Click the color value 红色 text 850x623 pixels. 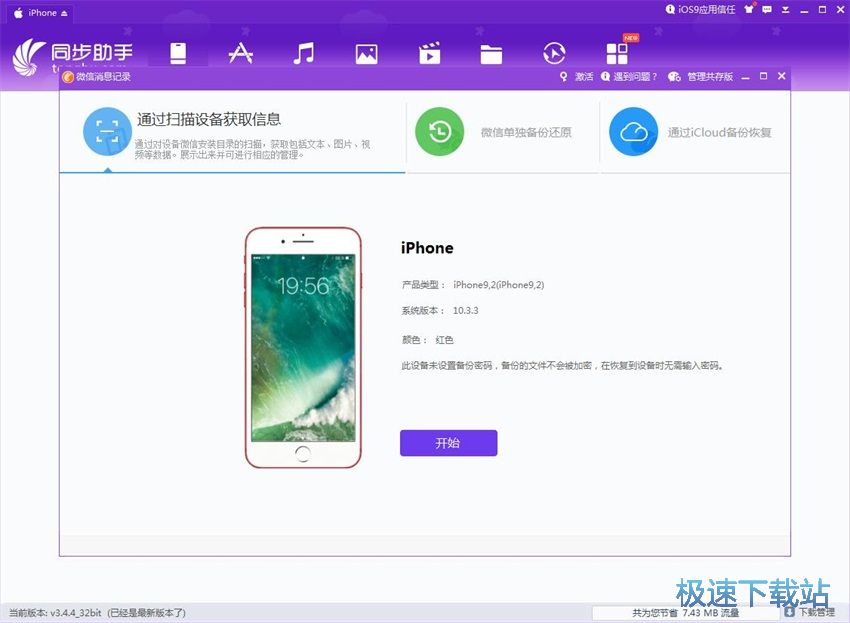point(444,340)
